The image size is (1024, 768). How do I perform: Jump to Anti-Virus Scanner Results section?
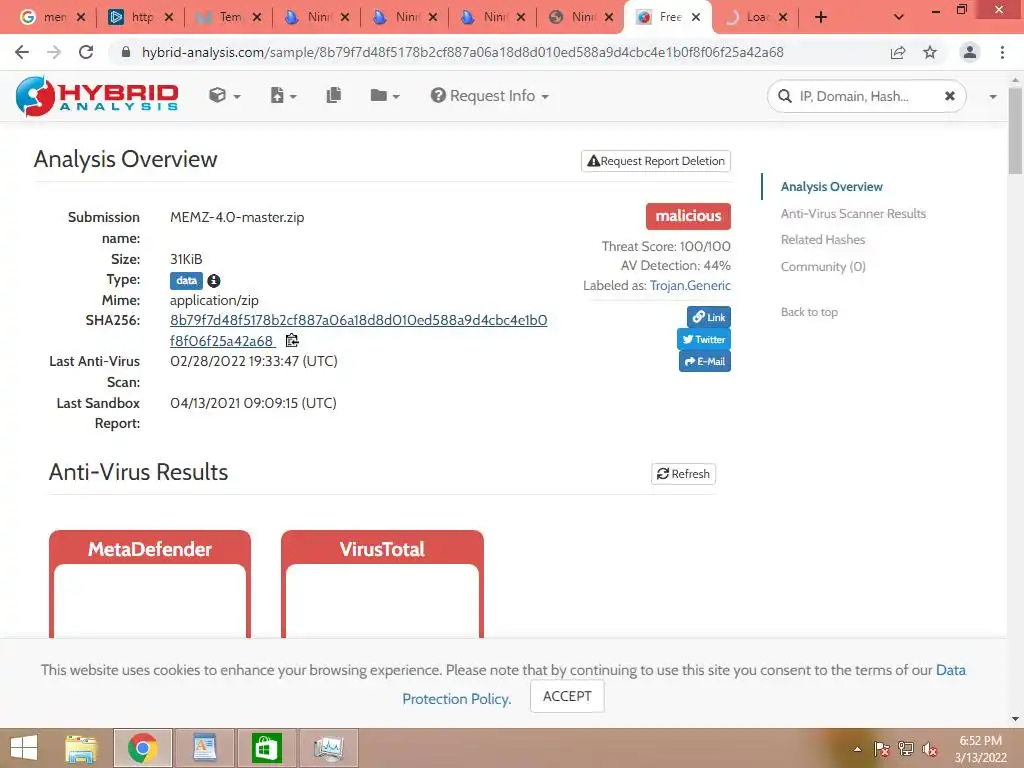pos(853,214)
